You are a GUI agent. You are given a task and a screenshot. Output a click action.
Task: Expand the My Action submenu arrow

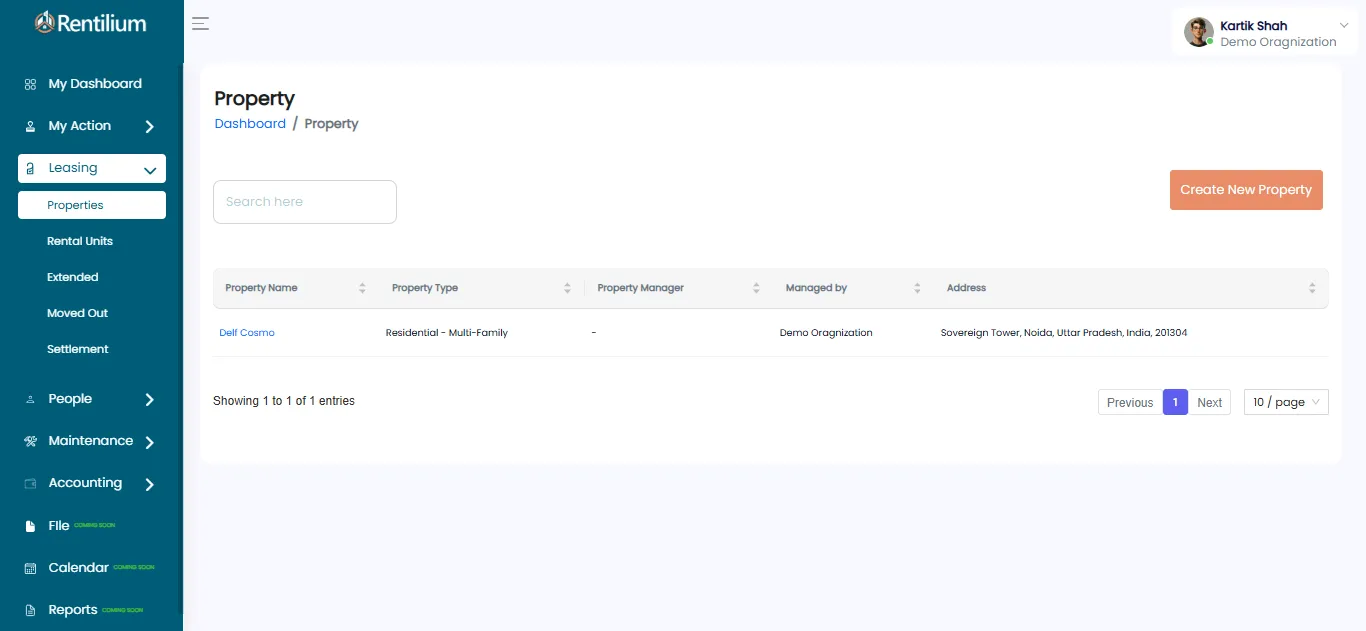[x=150, y=127]
